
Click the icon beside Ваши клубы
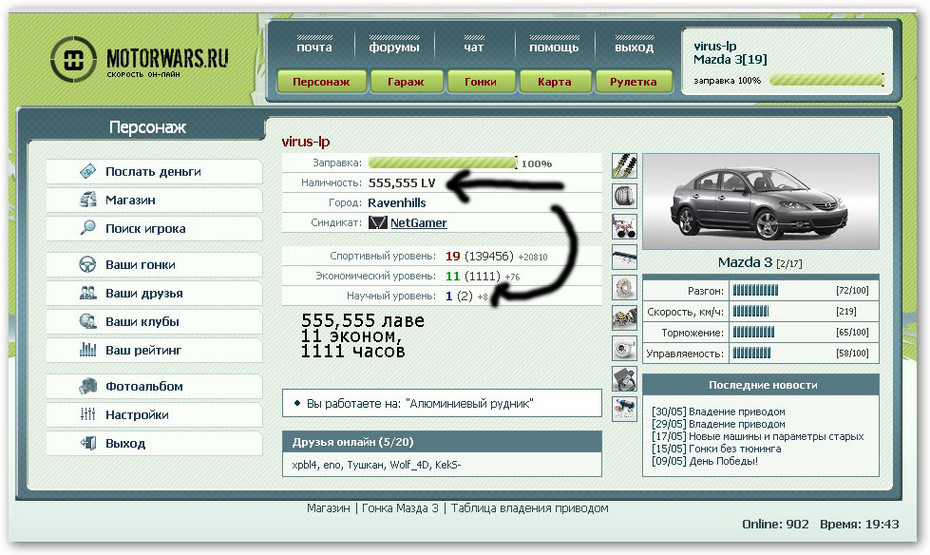tap(88, 321)
